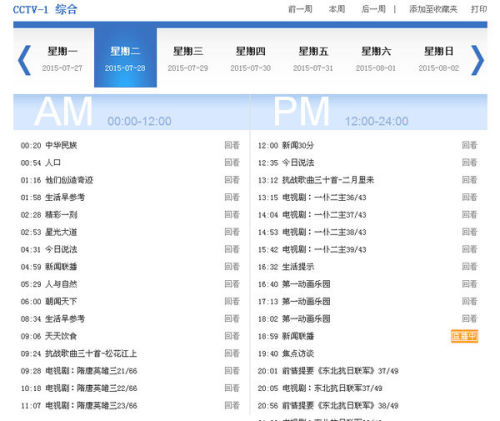Click 回看 for 00:54 人口

point(232,162)
